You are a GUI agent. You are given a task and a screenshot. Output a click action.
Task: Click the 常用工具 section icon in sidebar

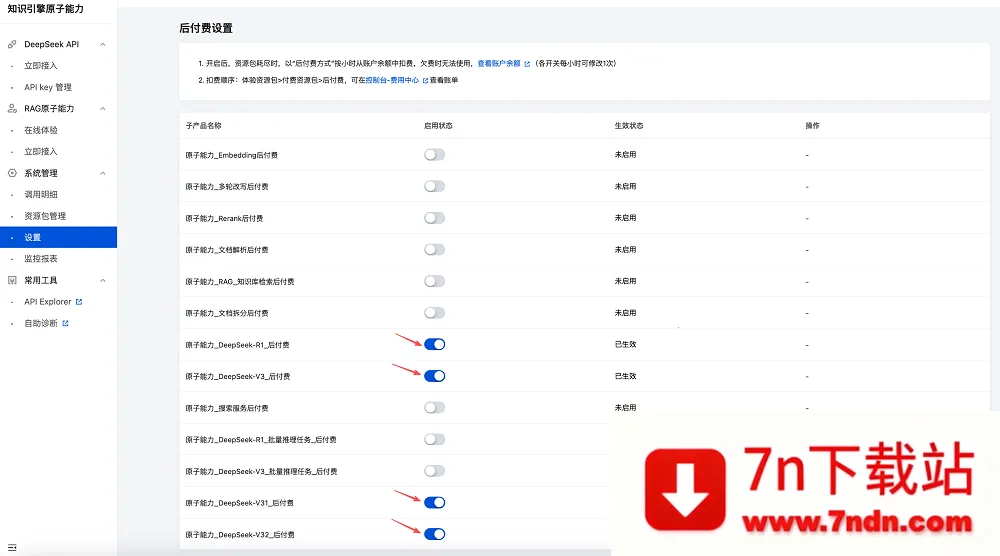[12, 280]
